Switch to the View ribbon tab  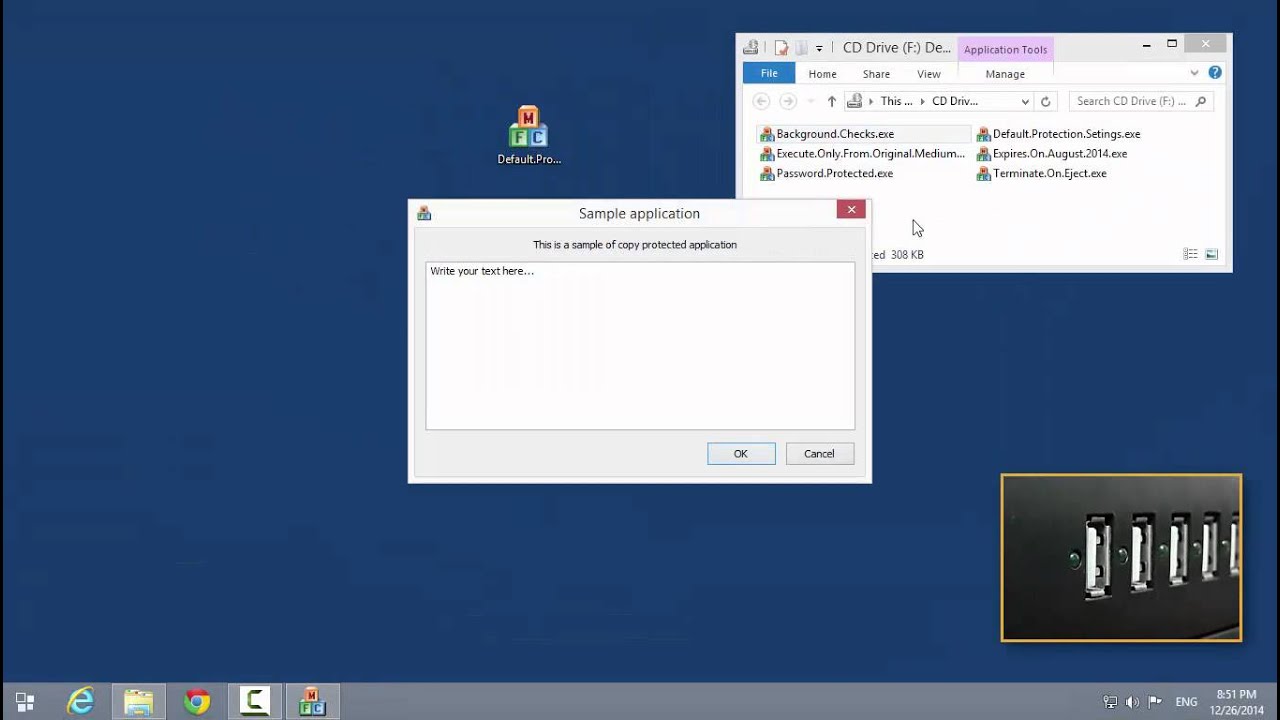[929, 74]
